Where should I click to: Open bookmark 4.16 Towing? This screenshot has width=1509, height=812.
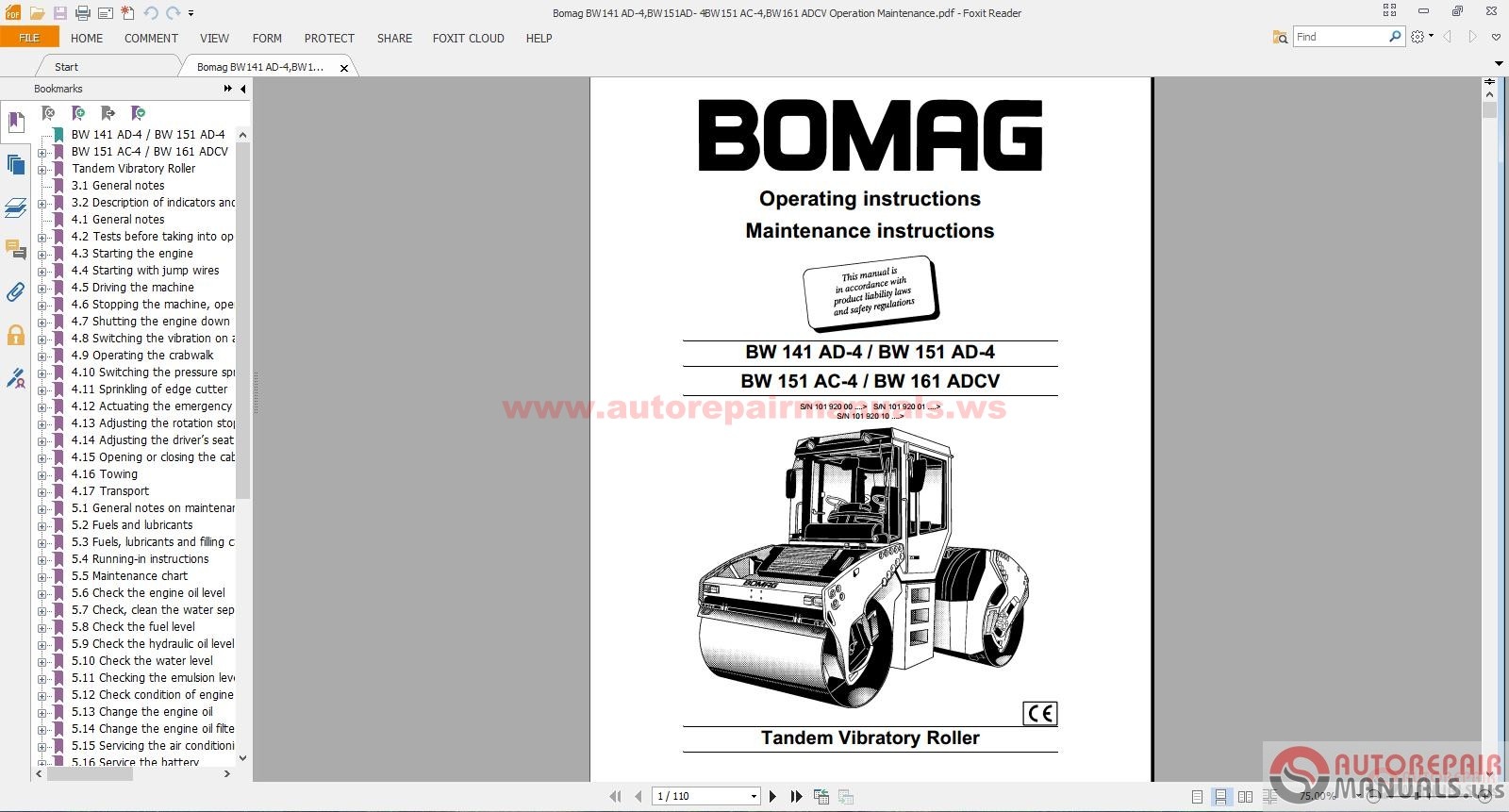click(x=105, y=474)
